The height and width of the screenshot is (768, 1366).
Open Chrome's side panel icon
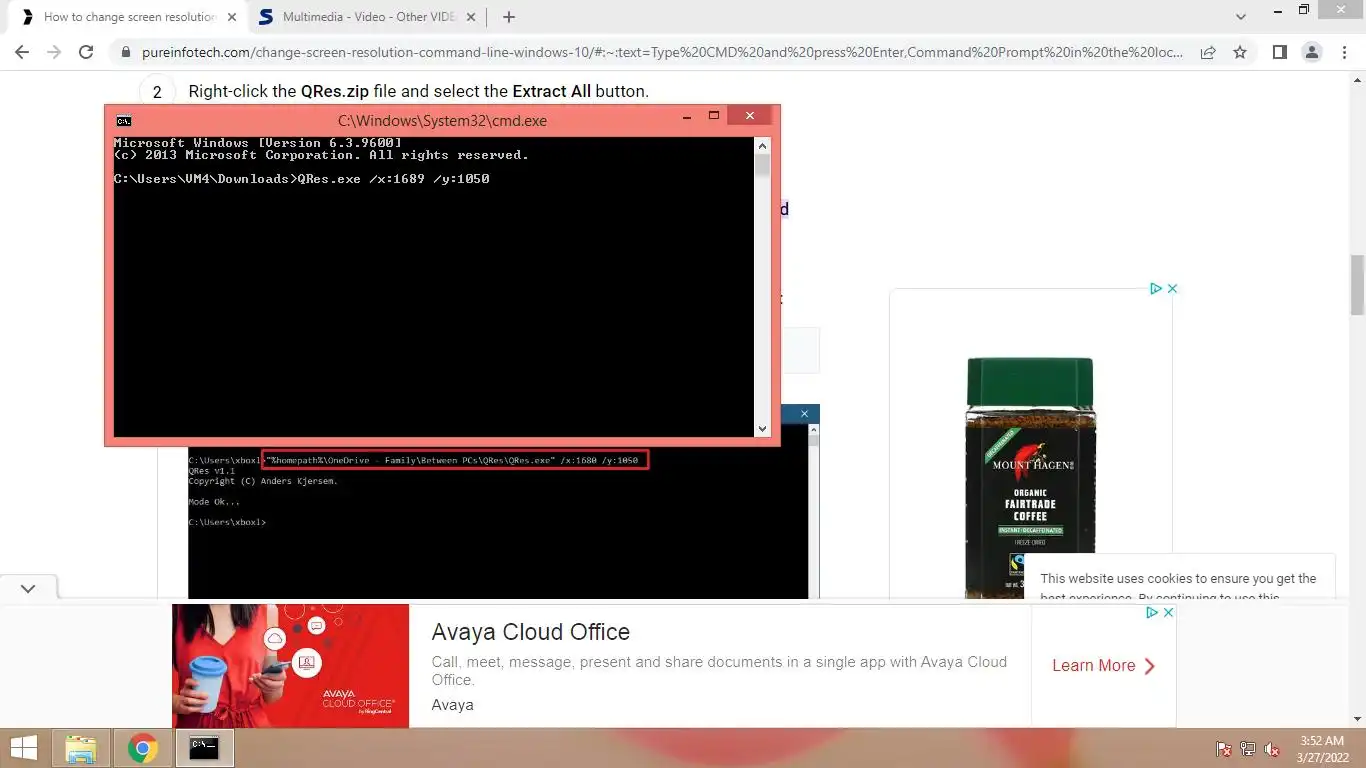pos(1279,52)
